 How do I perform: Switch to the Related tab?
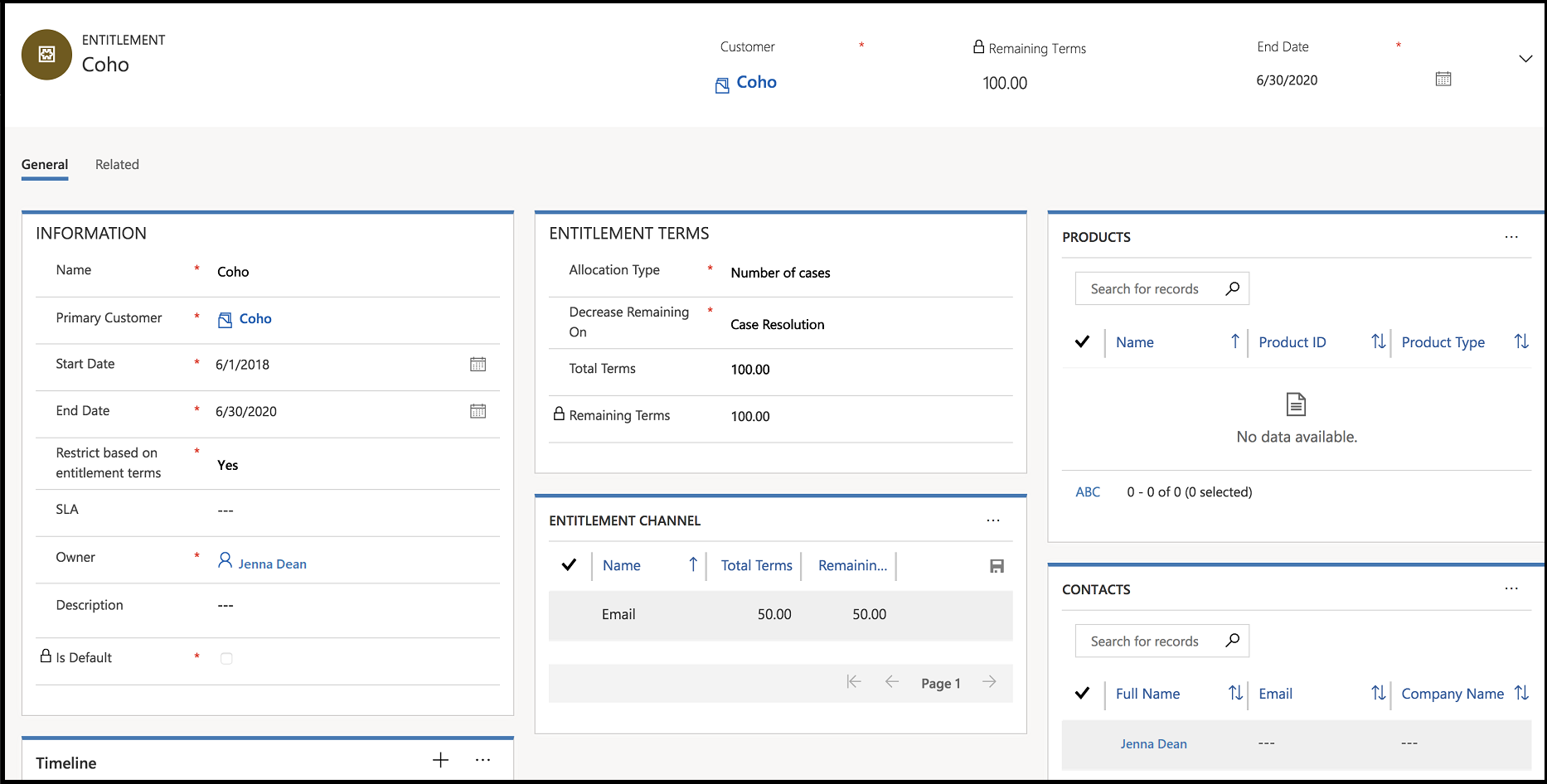coord(117,164)
